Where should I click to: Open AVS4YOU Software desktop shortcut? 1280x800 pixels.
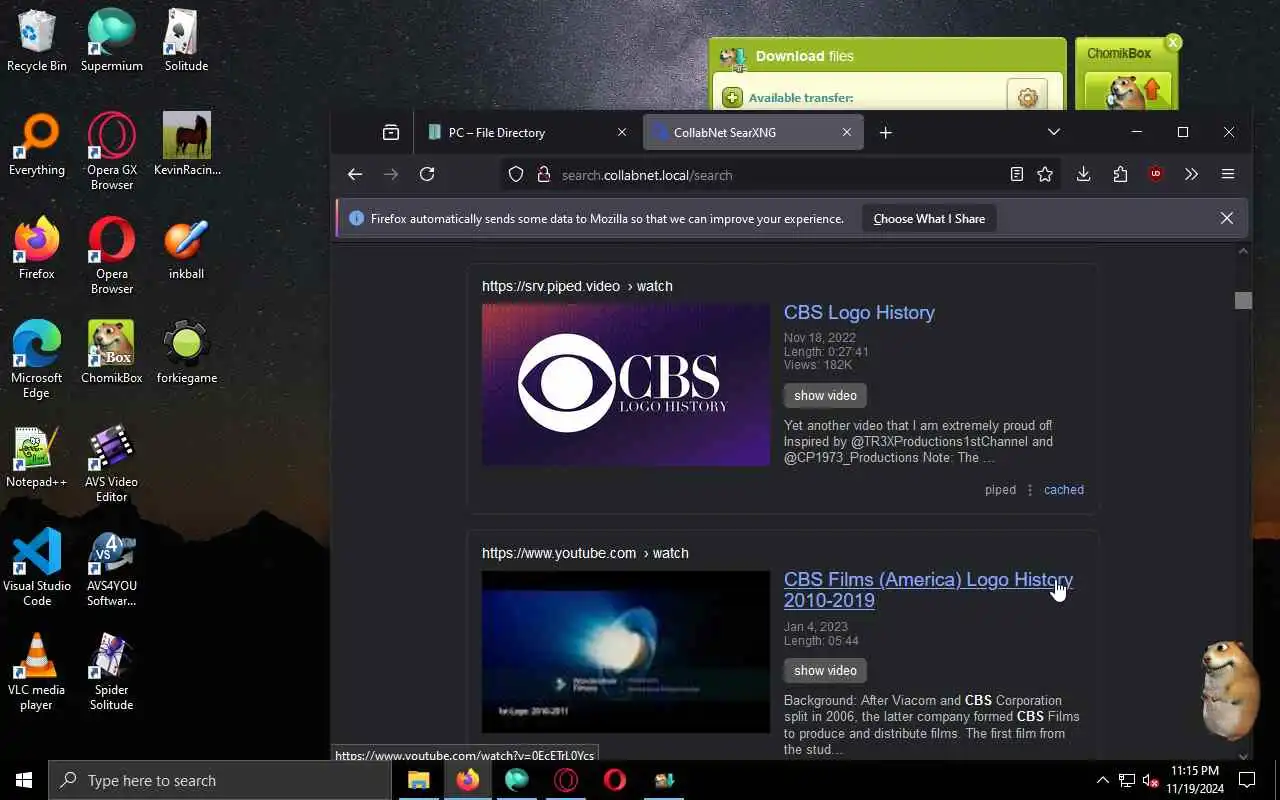click(x=112, y=567)
